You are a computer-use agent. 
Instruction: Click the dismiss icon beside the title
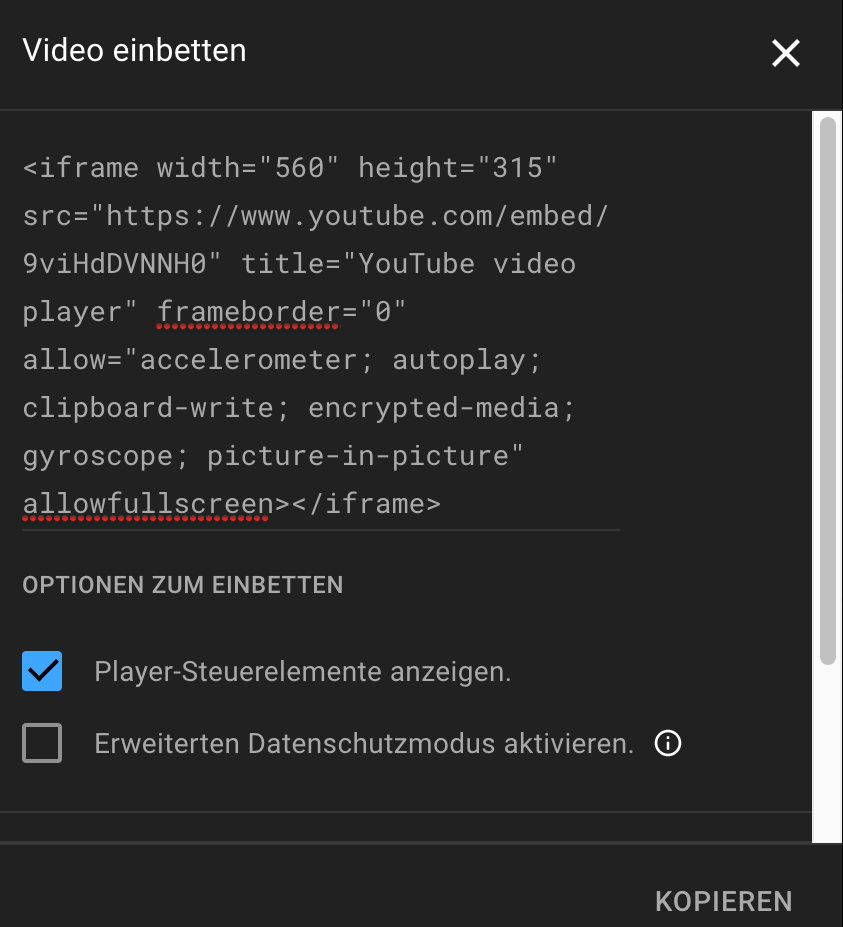786,53
